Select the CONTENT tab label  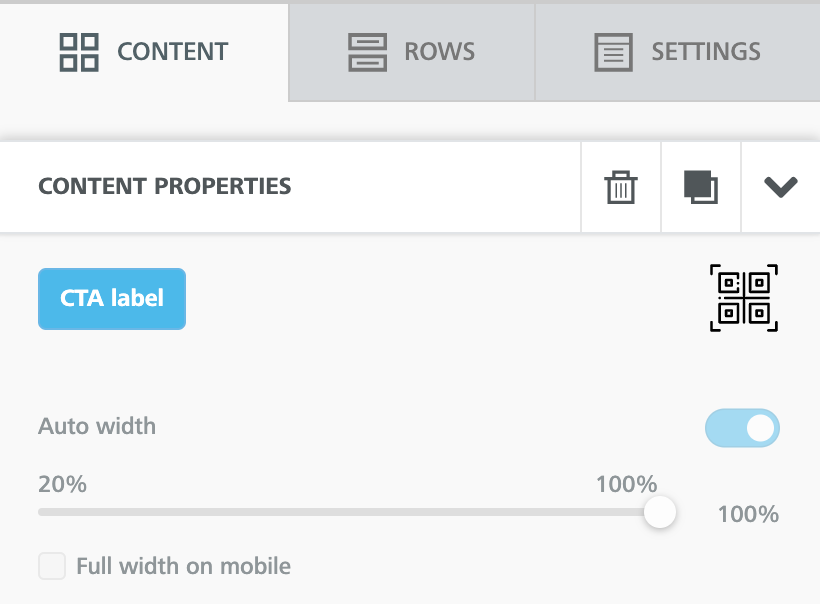point(172,52)
